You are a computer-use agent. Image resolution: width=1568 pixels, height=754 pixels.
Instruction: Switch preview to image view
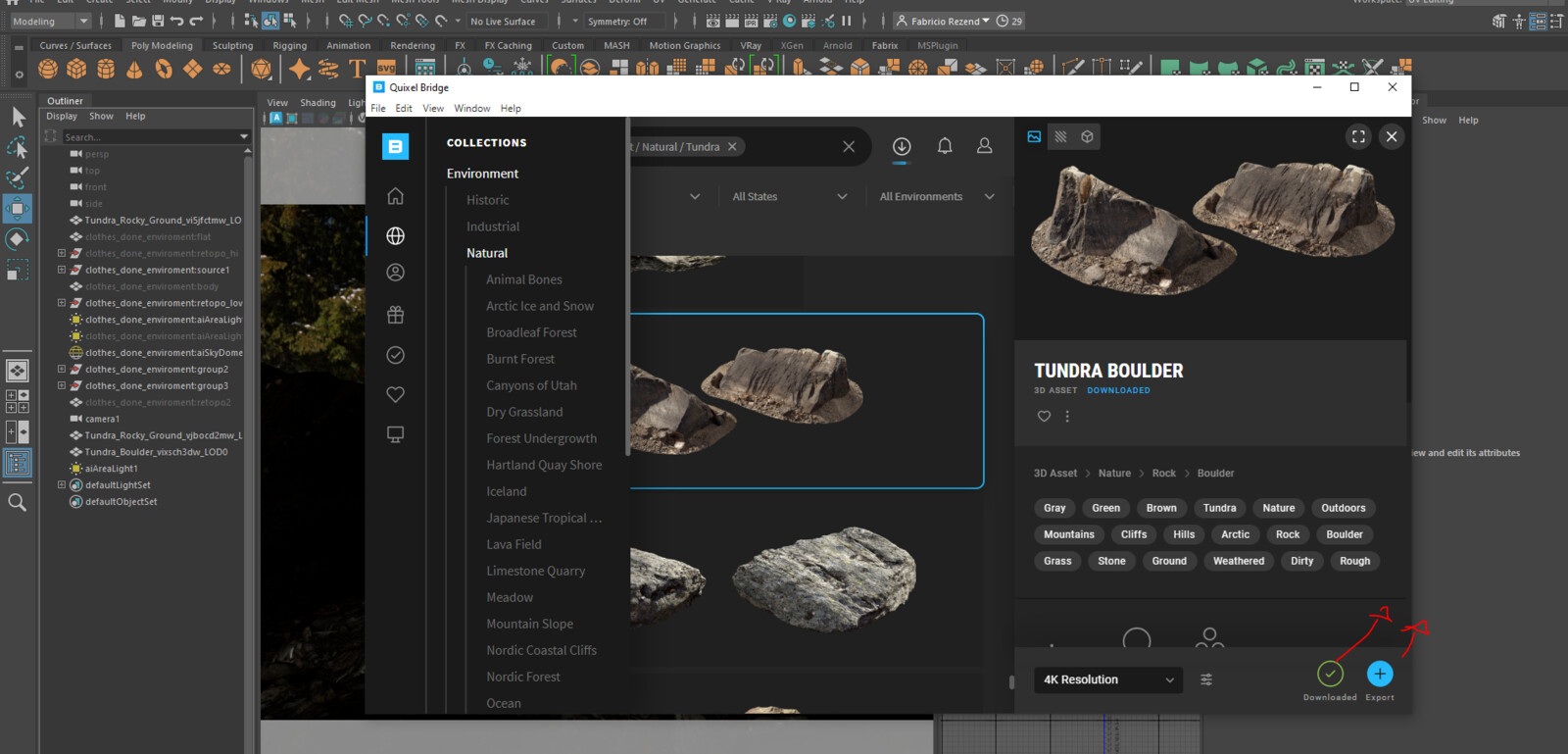tap(1034, 137)
